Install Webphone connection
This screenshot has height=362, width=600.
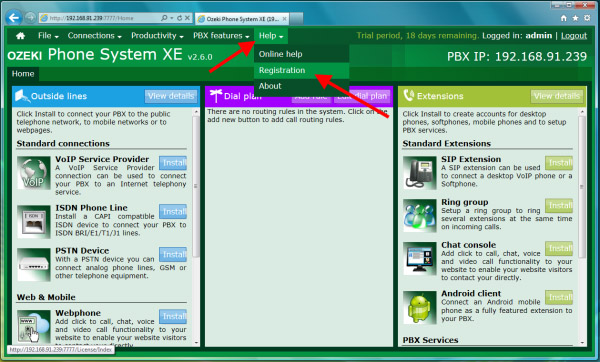pos(173,316)
